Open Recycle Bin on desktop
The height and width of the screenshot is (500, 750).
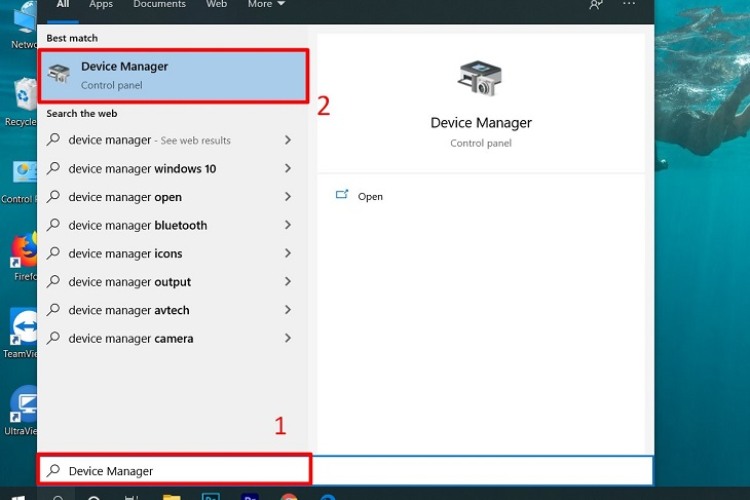click(x=24, y=96)
